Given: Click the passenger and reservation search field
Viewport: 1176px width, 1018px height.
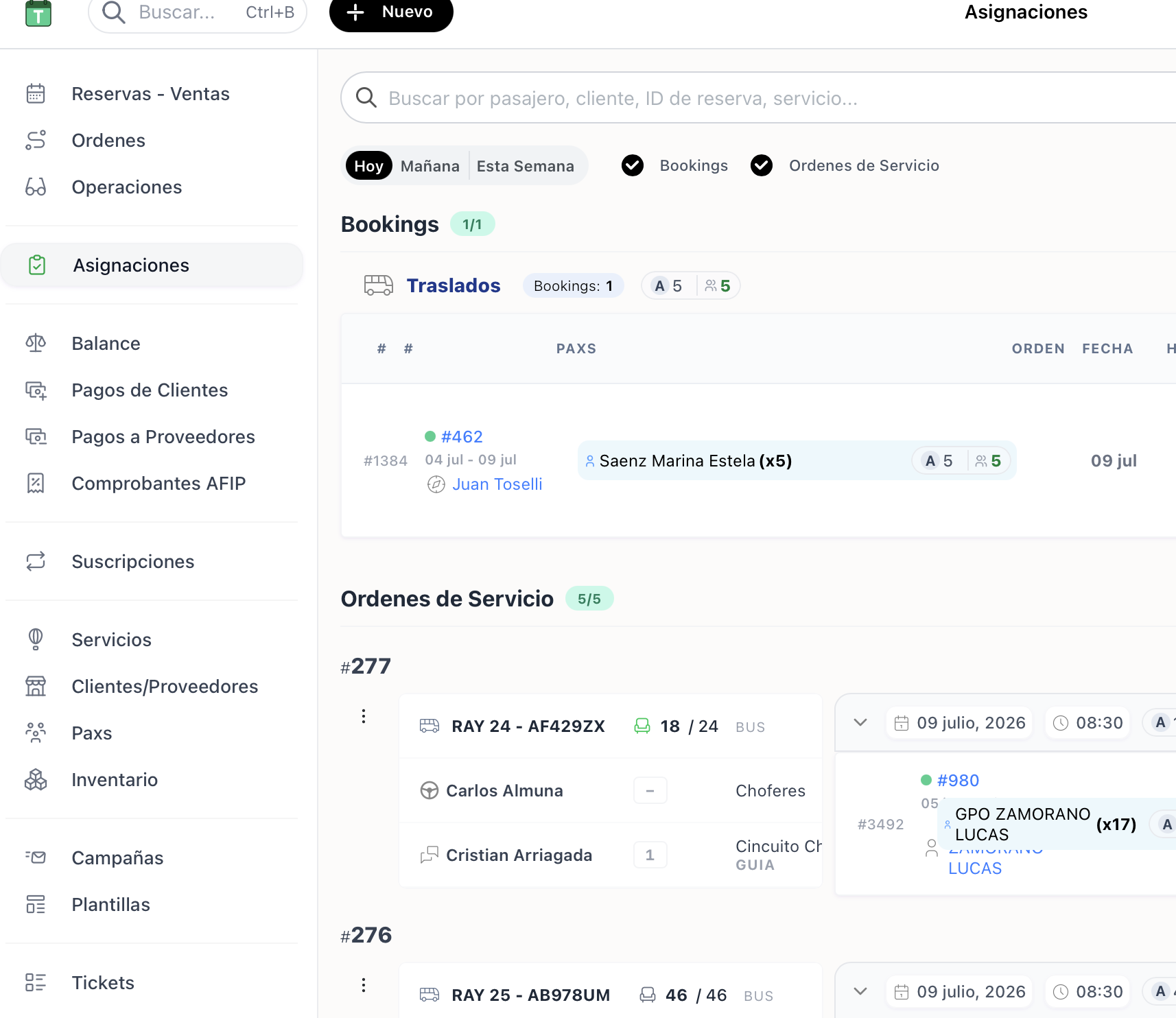Looking at the screenshot, I should pos(758,98).
